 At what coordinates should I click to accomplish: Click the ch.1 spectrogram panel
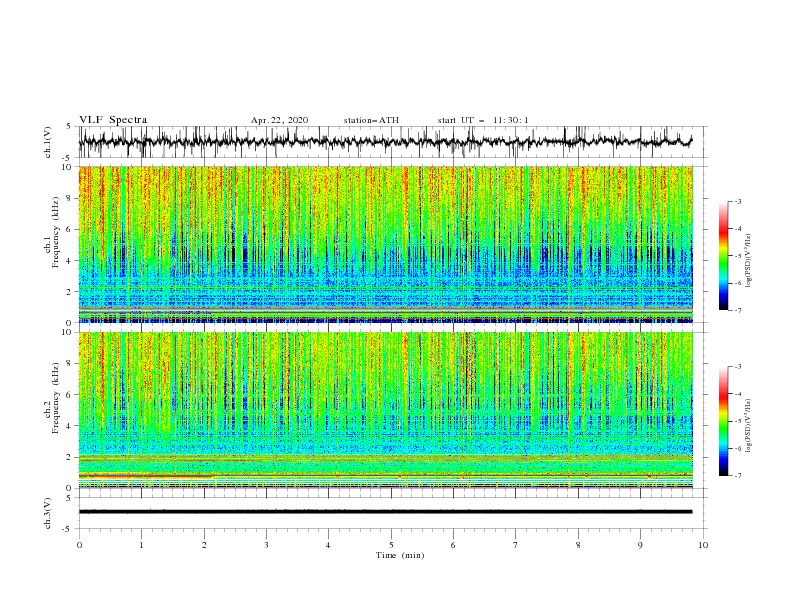pyautogui.click(x=386, y=244)
